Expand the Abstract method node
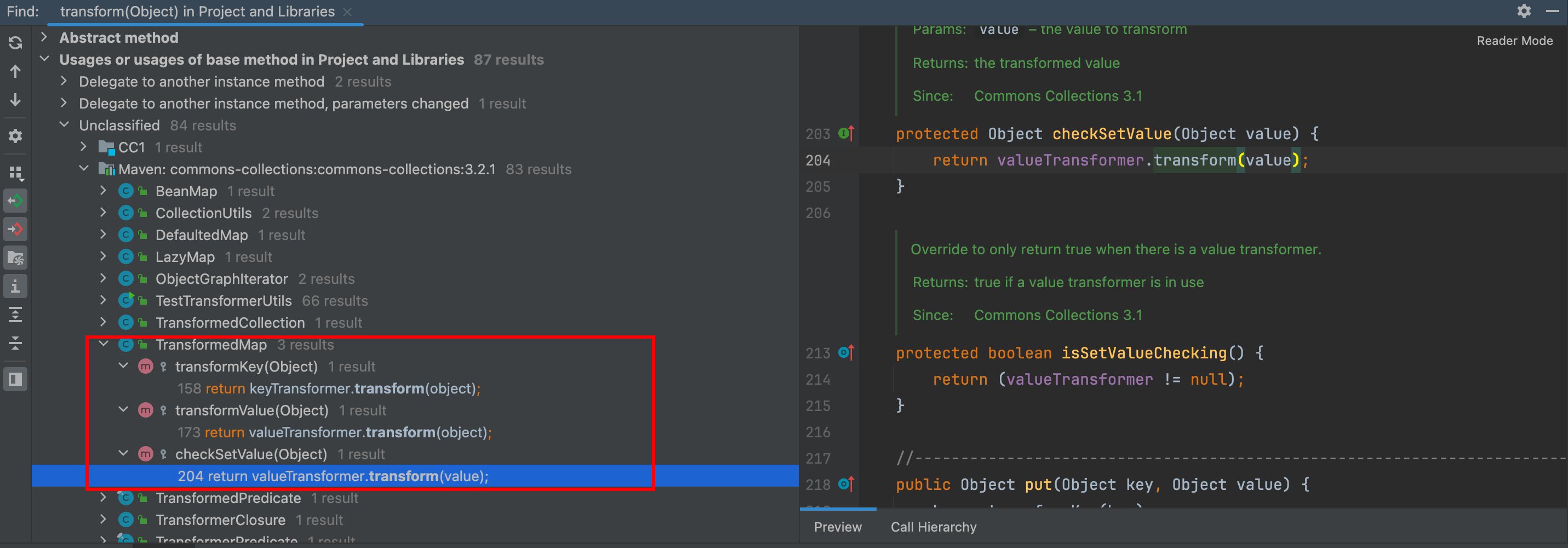Image resolution: width=1568 pixels, height=548 pixels. [44, 37]
